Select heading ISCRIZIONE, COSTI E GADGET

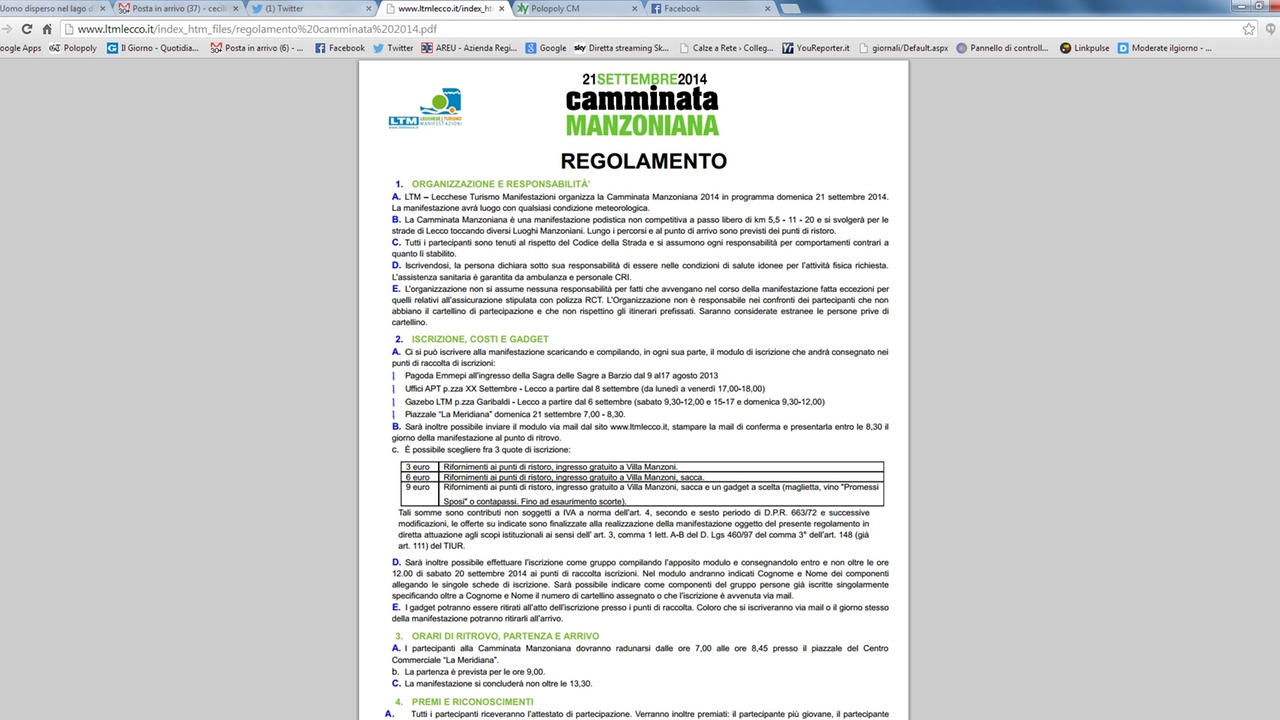[x=480, y=339]
